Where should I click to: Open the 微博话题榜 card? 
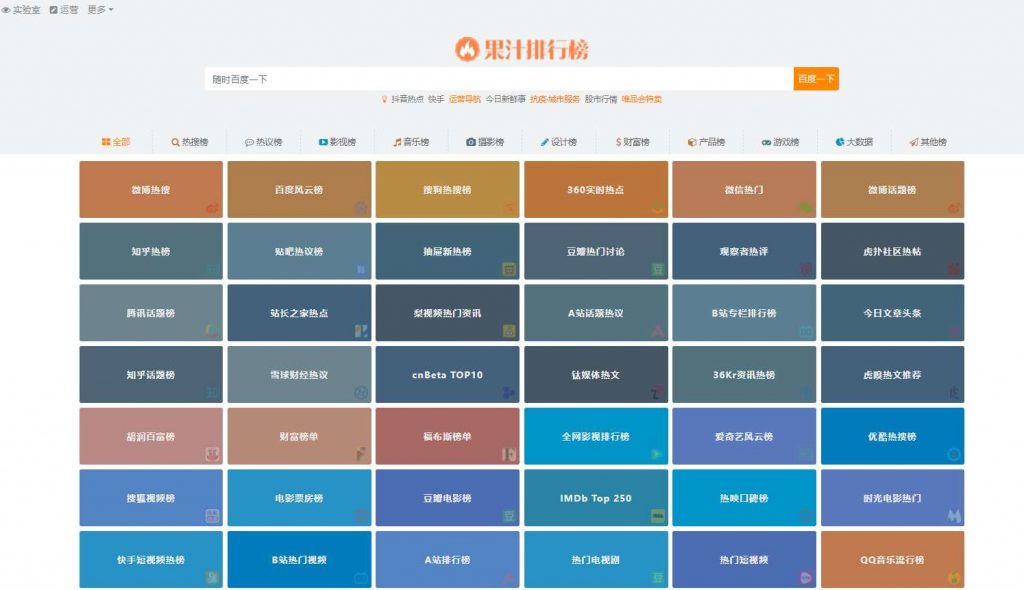(892, 189)
